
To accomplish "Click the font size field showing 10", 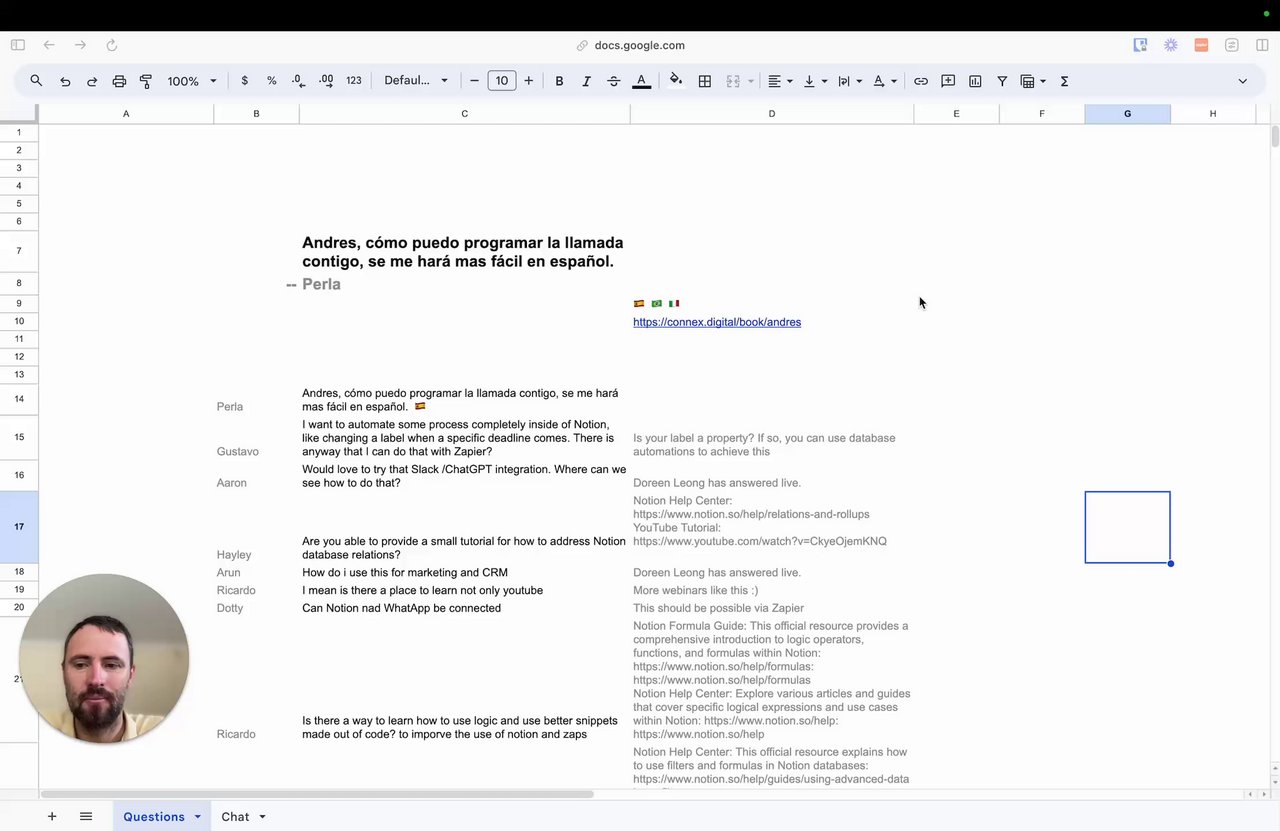I will pos(502,81).
